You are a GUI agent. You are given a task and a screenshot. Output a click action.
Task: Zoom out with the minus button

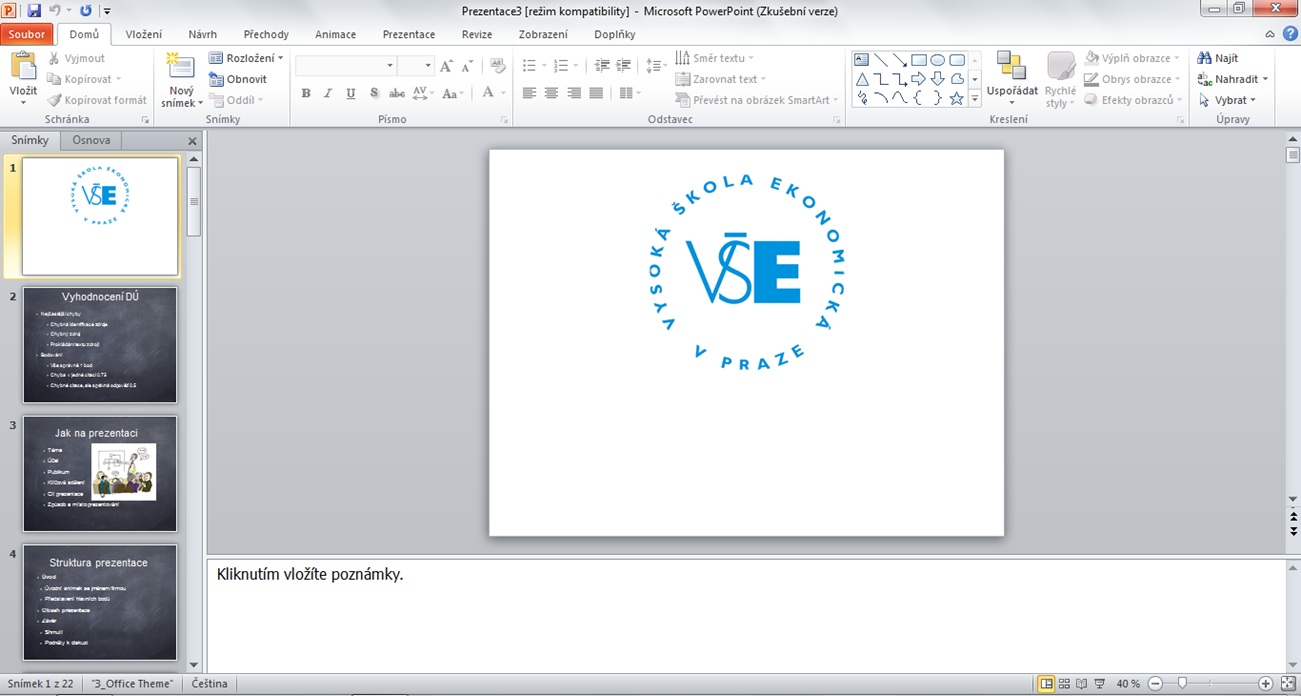click(1155, 684)
